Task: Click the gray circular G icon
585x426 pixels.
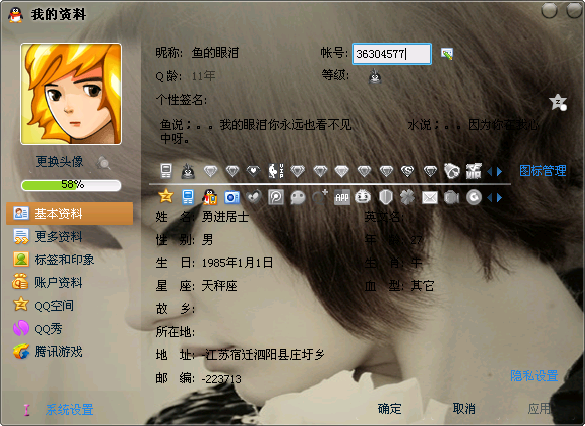Action: (x=474, y=197)
